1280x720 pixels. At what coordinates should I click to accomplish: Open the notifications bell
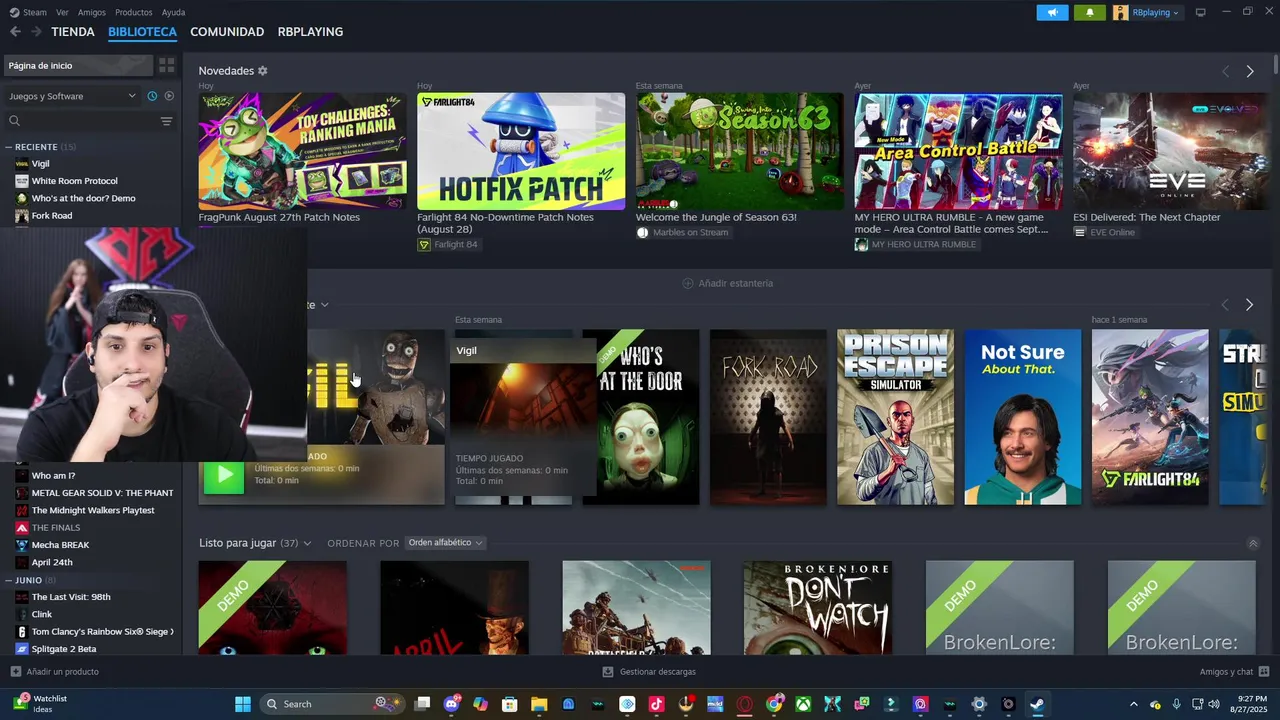1089,12
